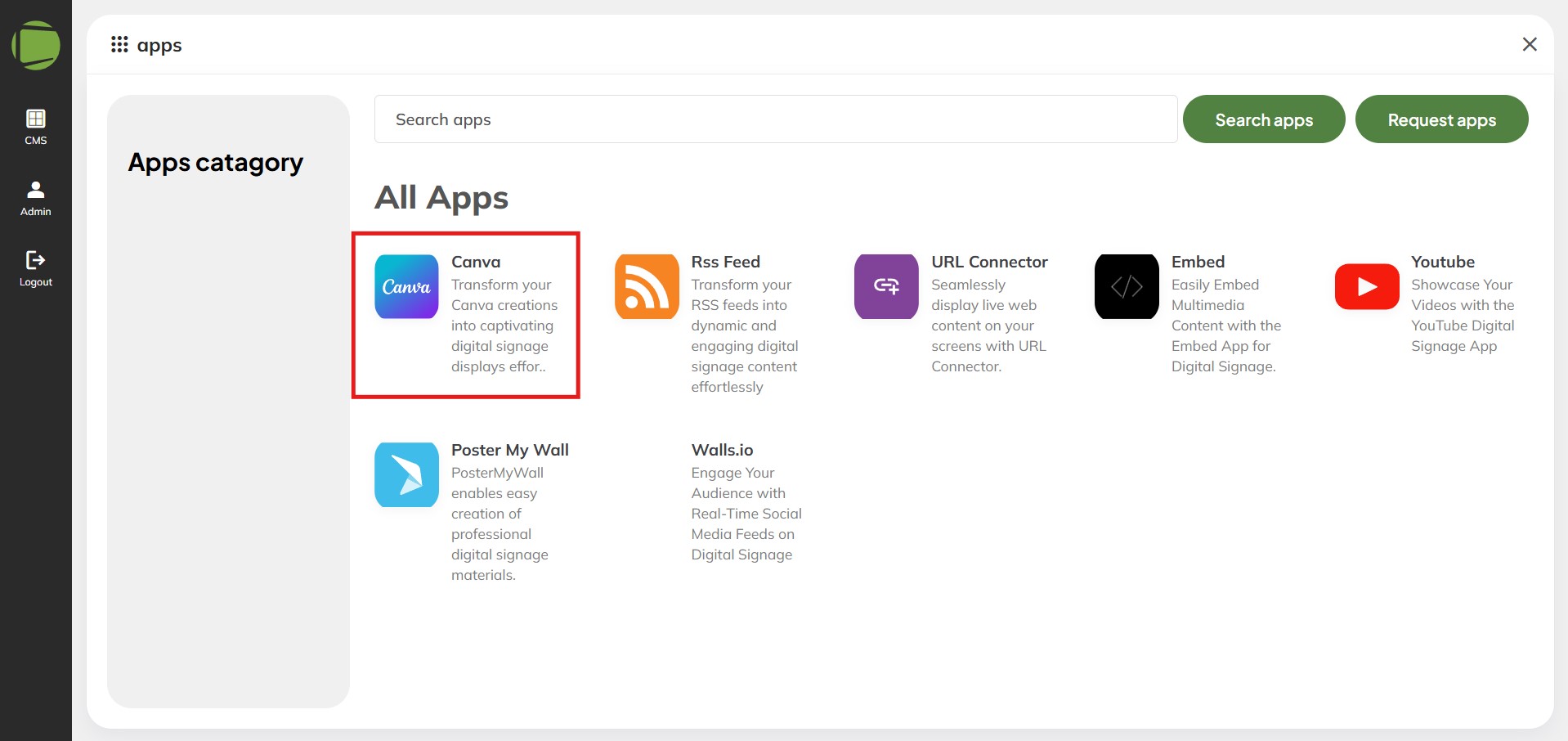Click the Rss Feed description text
This screenshot has height=741, width=1568.
point(745,335)
